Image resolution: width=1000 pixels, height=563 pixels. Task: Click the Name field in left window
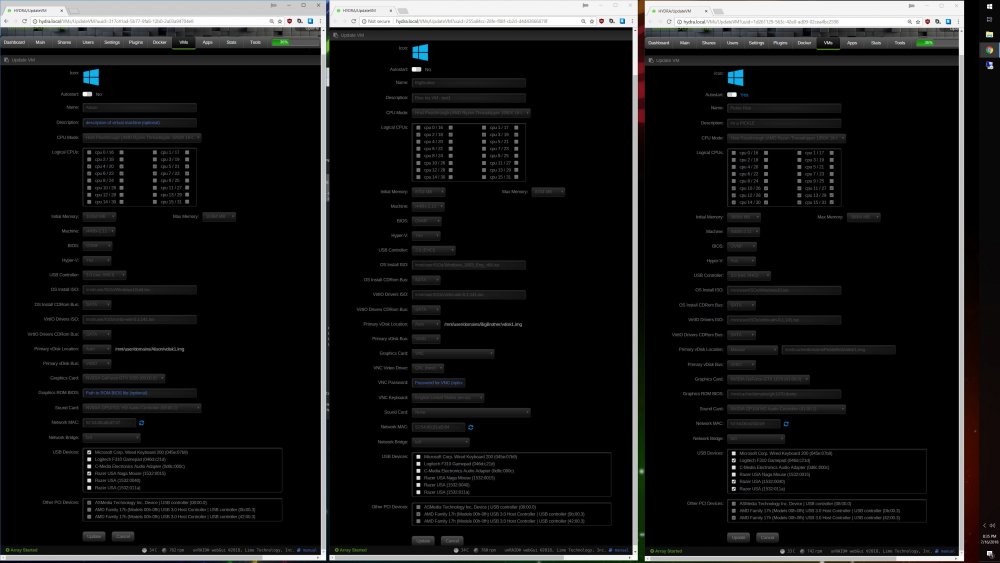tap(140, 108)
